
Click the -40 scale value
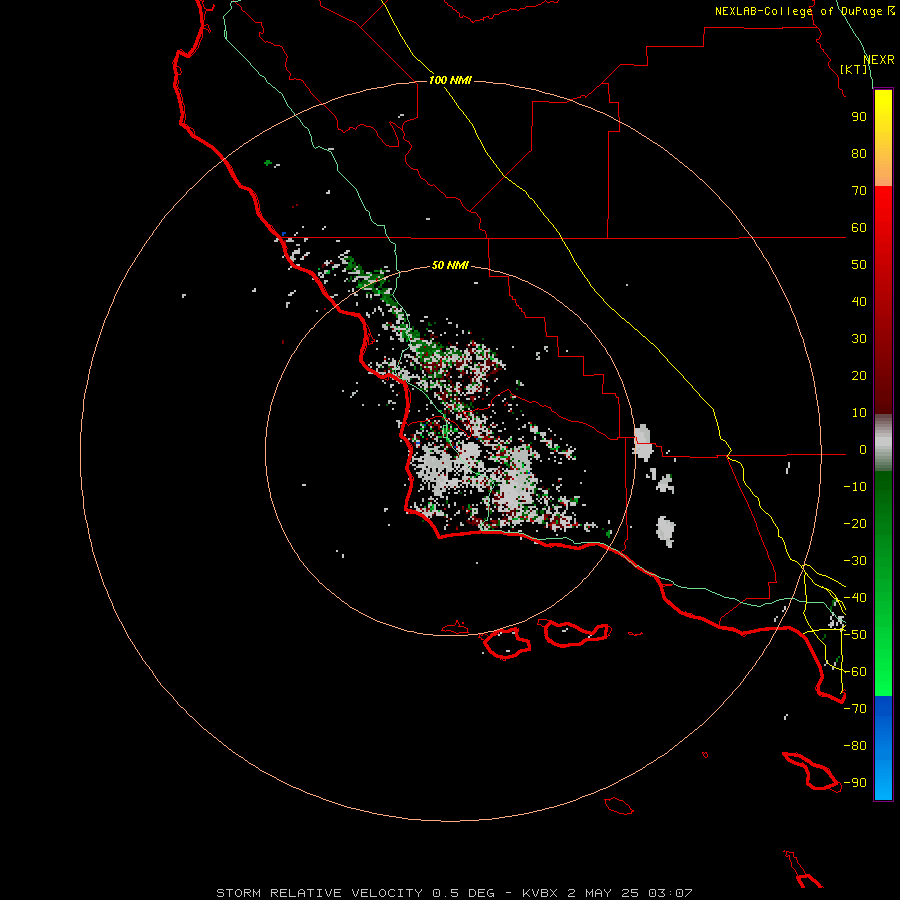click(855, 598)
